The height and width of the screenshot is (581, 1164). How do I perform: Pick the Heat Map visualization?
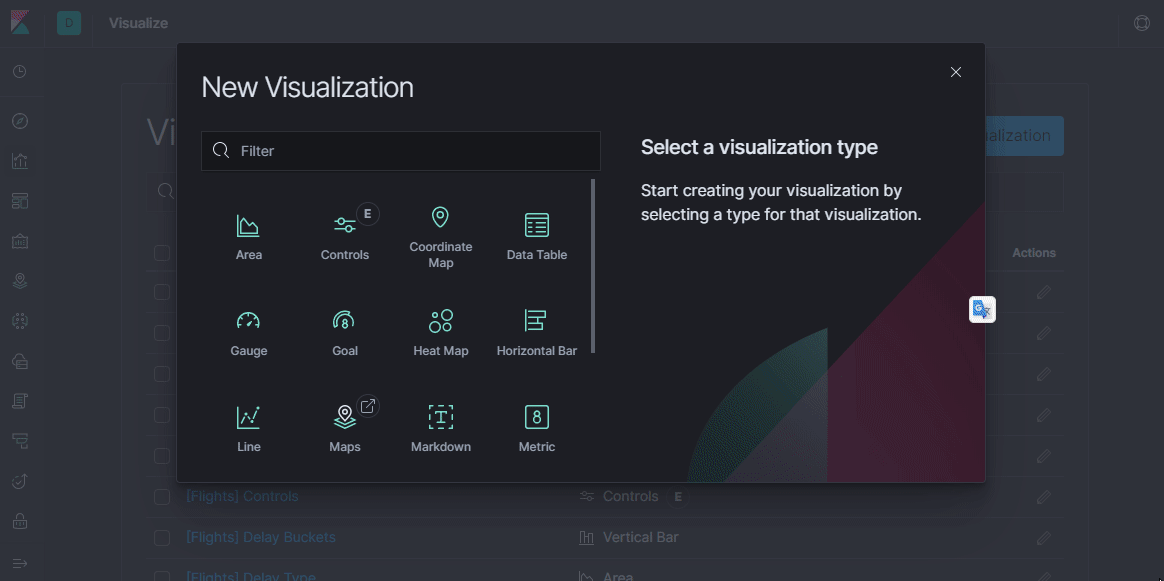pos(441,333)
